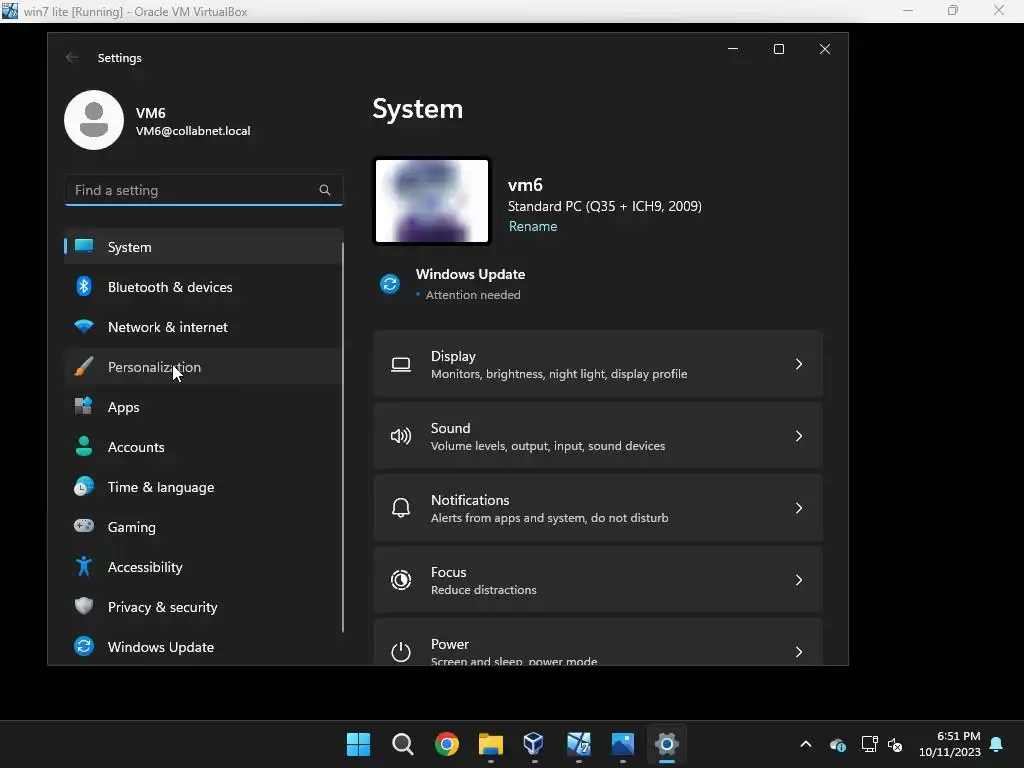
Task: Click the Sound speaker icon
Action: coord(401,436)
